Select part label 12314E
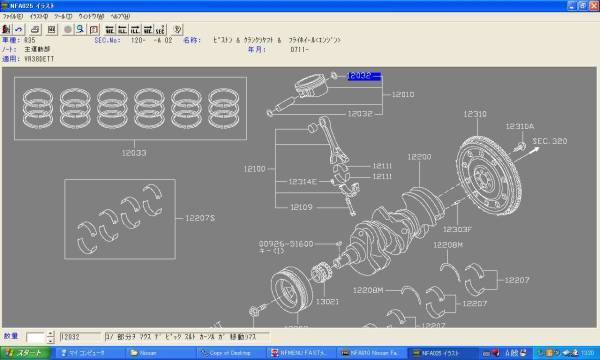Image resolution: width=600 pixels, height=360 pixels. click(303, 182)
